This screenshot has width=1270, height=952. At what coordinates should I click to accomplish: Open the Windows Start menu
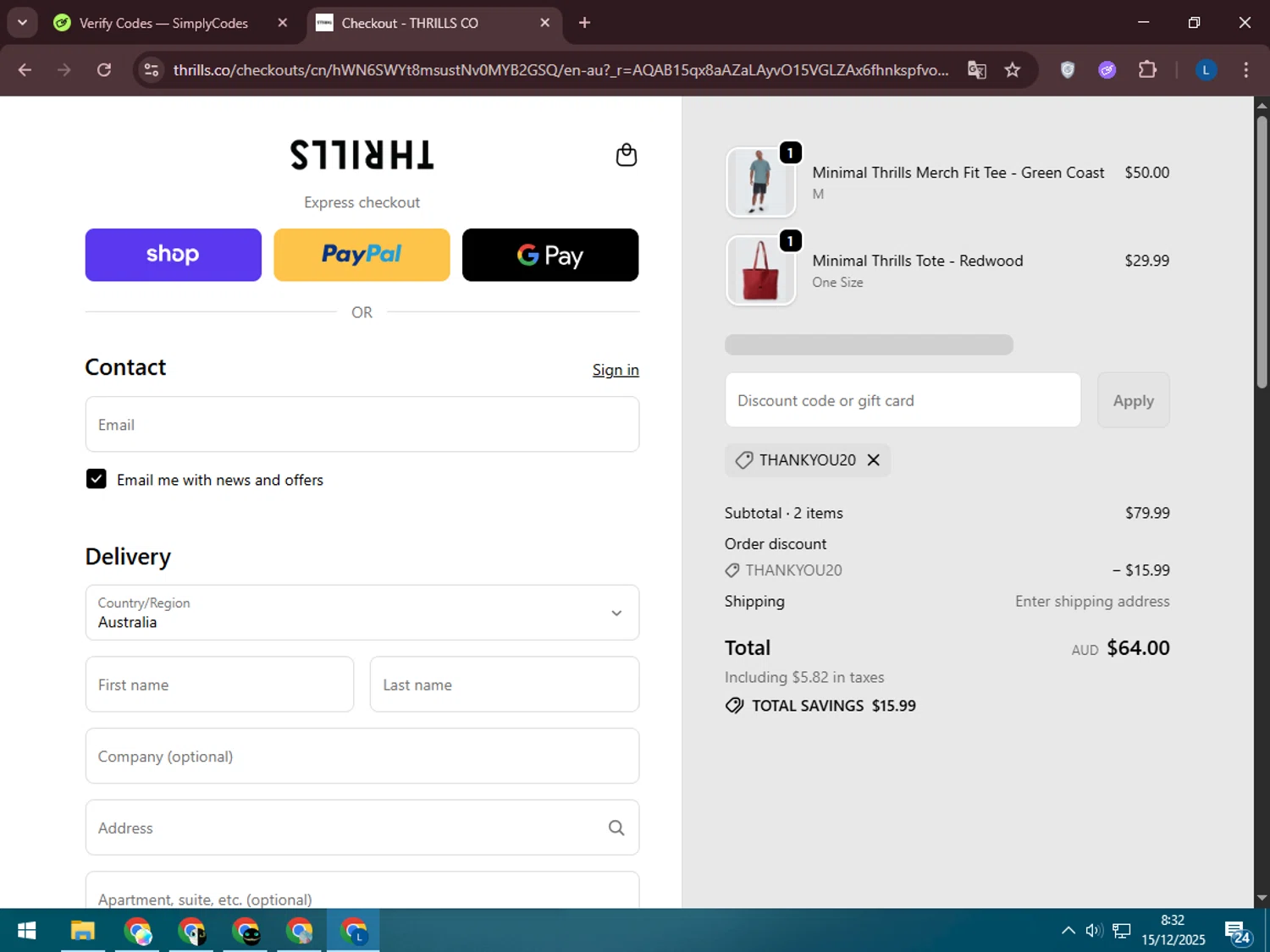tap(26, 932)
